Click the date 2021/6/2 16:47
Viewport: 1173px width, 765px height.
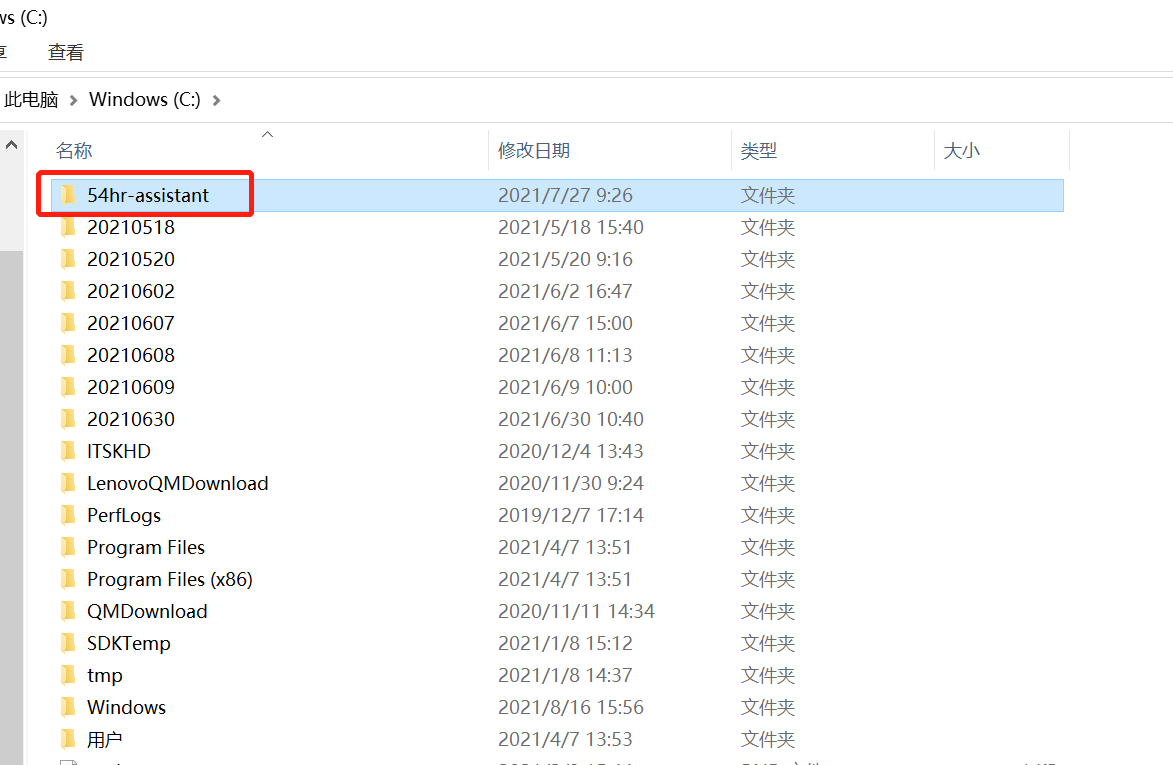click(x=566, y=291)
